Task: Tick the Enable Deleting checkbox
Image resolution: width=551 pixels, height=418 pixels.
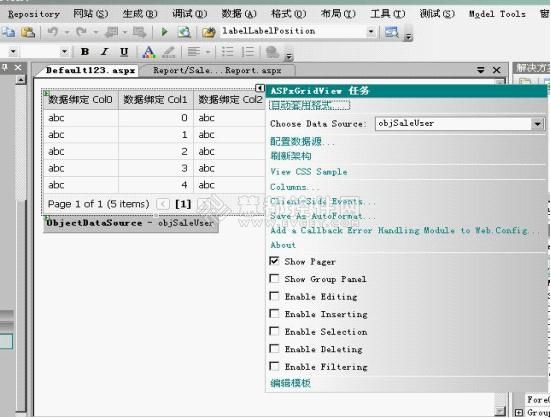Action: click(x=274, y=349)
